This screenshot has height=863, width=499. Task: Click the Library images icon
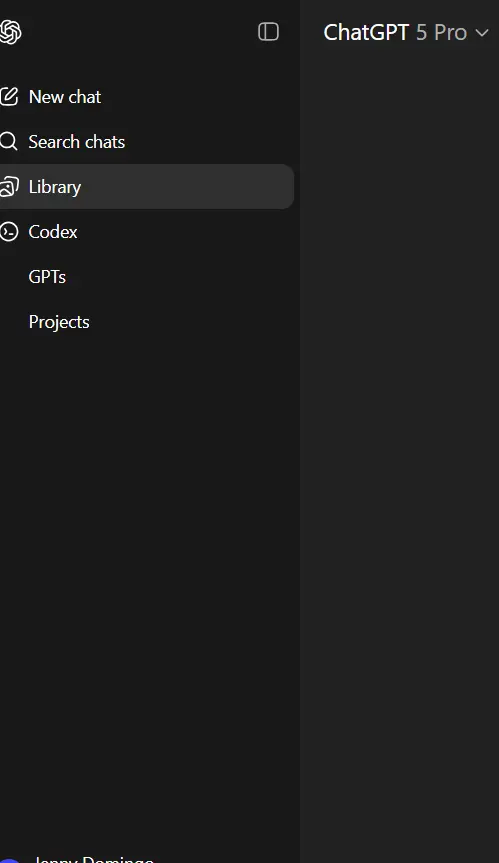[x=9, y=187]
